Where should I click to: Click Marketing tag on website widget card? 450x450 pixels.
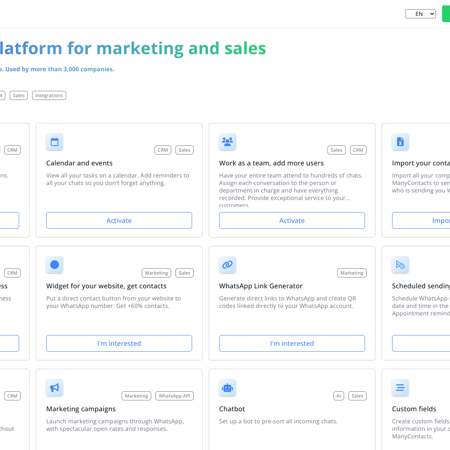point(156,273)
